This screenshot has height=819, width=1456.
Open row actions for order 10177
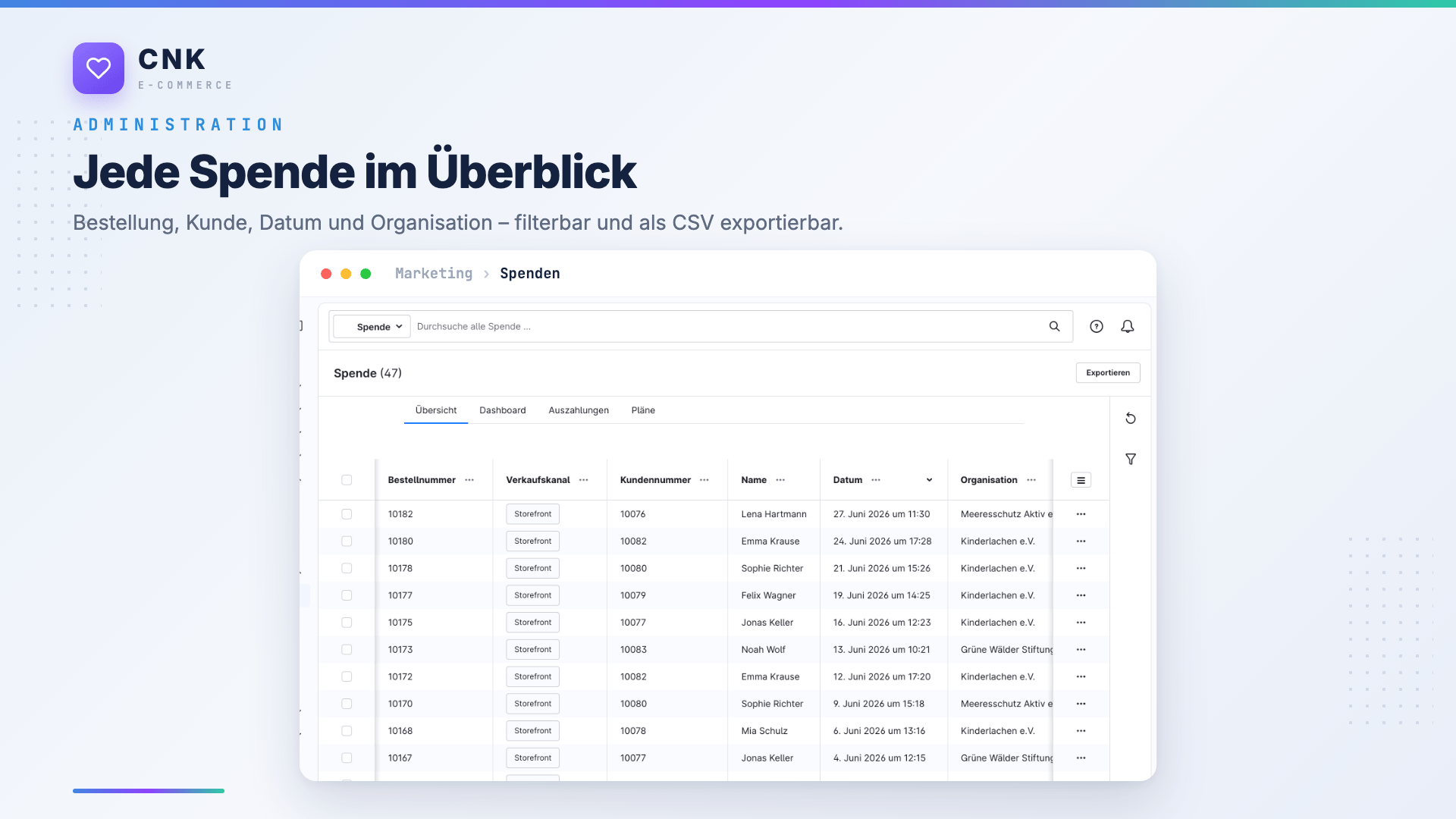pyautogui.click(x=1081, y=595)
